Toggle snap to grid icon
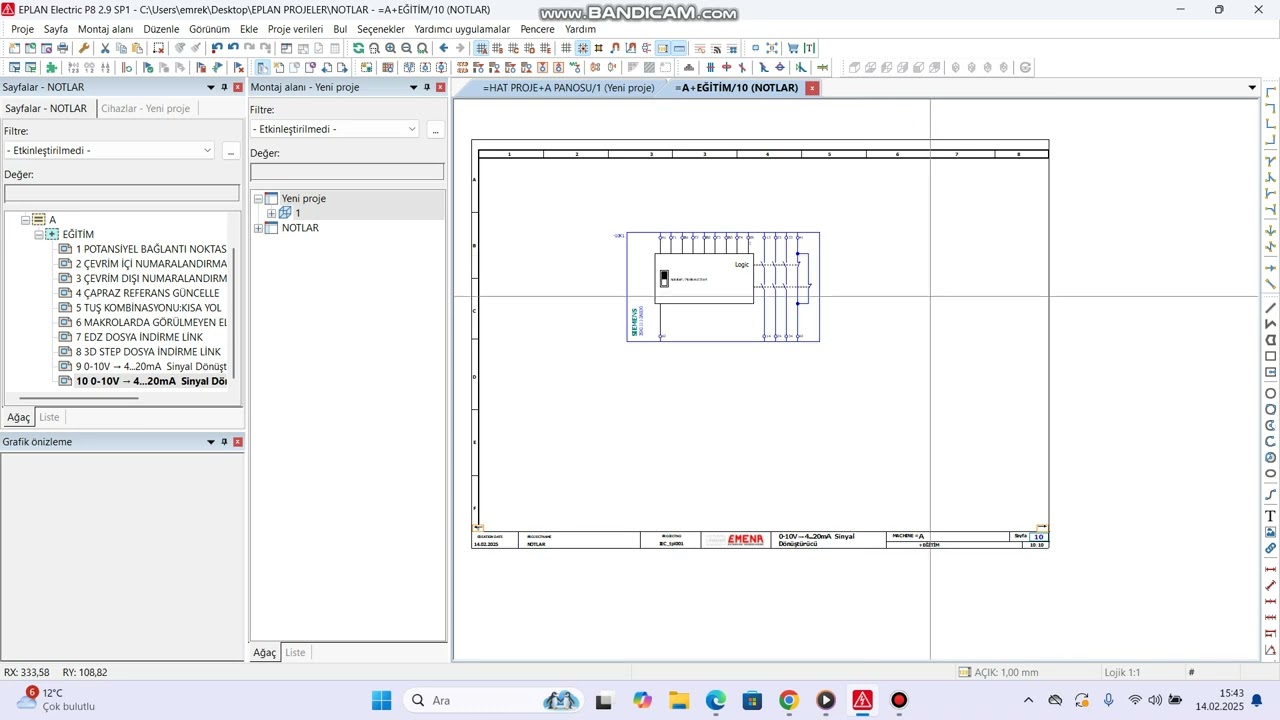 pyautogui.click(x=583, y=48)
